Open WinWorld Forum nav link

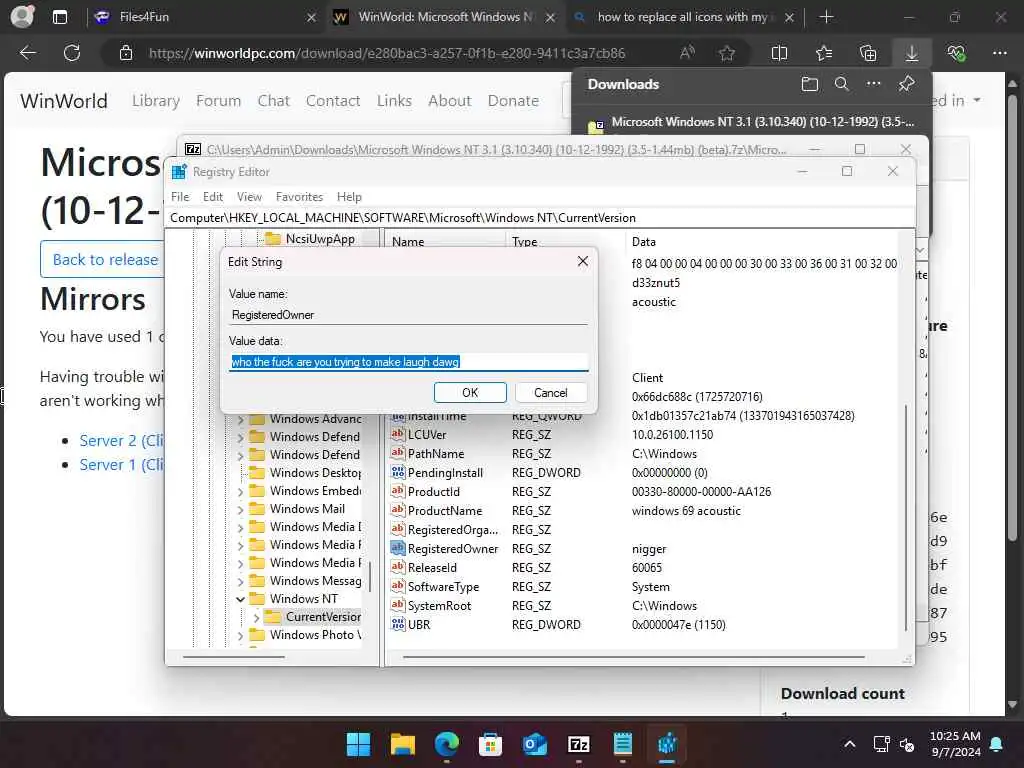tap(218, 101)
